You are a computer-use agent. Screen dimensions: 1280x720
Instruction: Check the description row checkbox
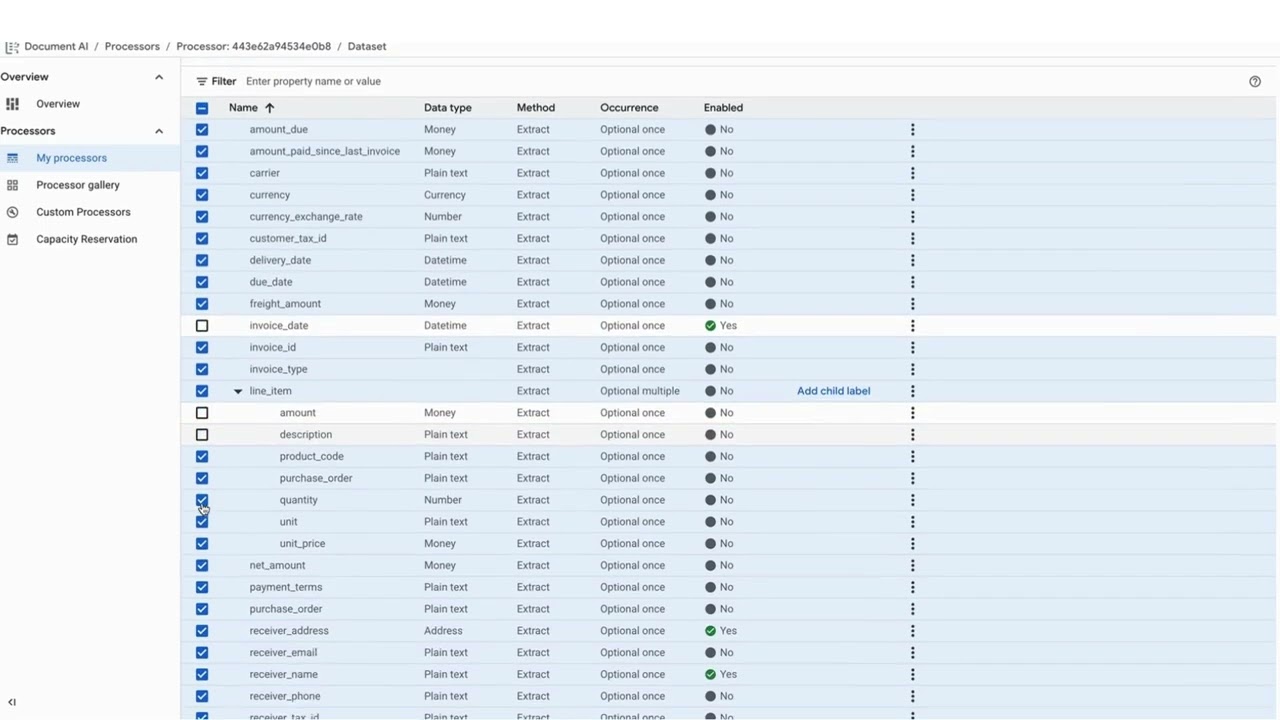(202, 434)
